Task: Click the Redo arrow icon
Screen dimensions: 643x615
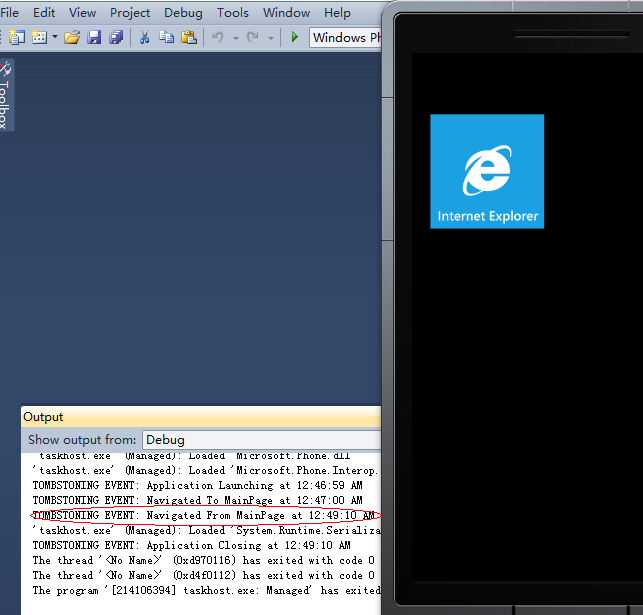Action: (x=253, y=37)
